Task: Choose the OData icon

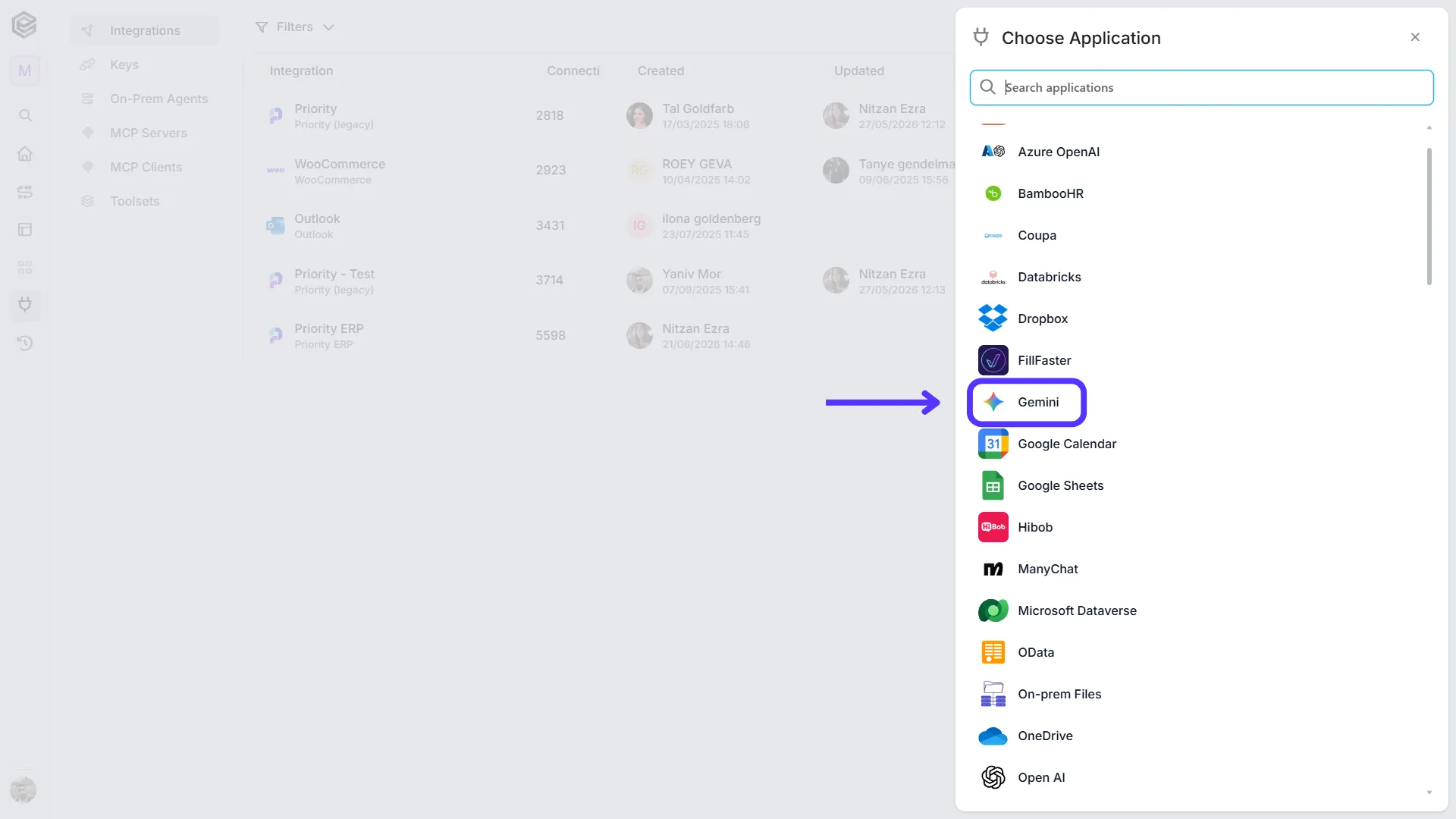Action: pyautogui.click(x=993, y=652)
